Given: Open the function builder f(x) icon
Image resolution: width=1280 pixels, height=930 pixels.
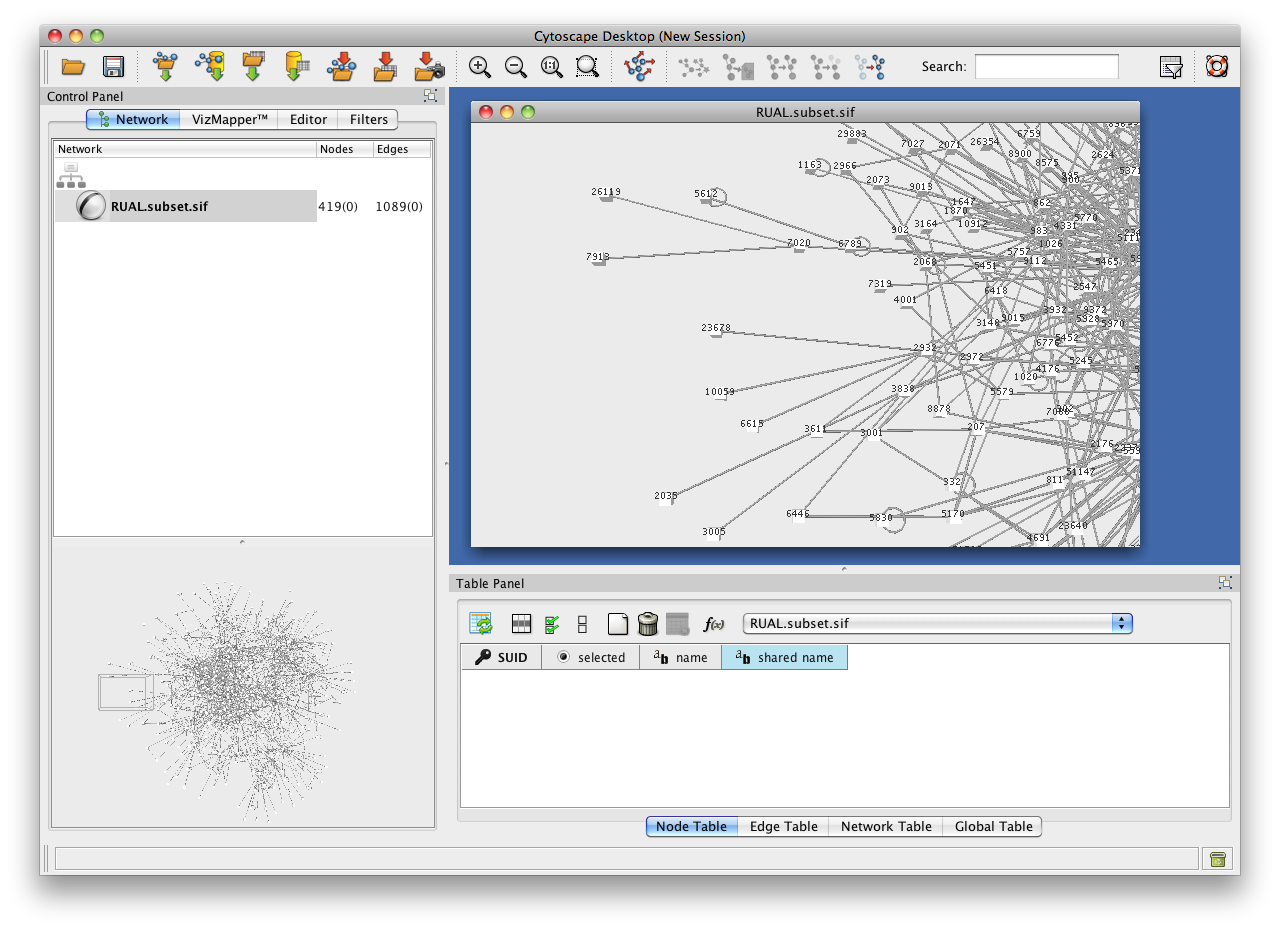Looking at the screenshot, I should tap(713, 624).
